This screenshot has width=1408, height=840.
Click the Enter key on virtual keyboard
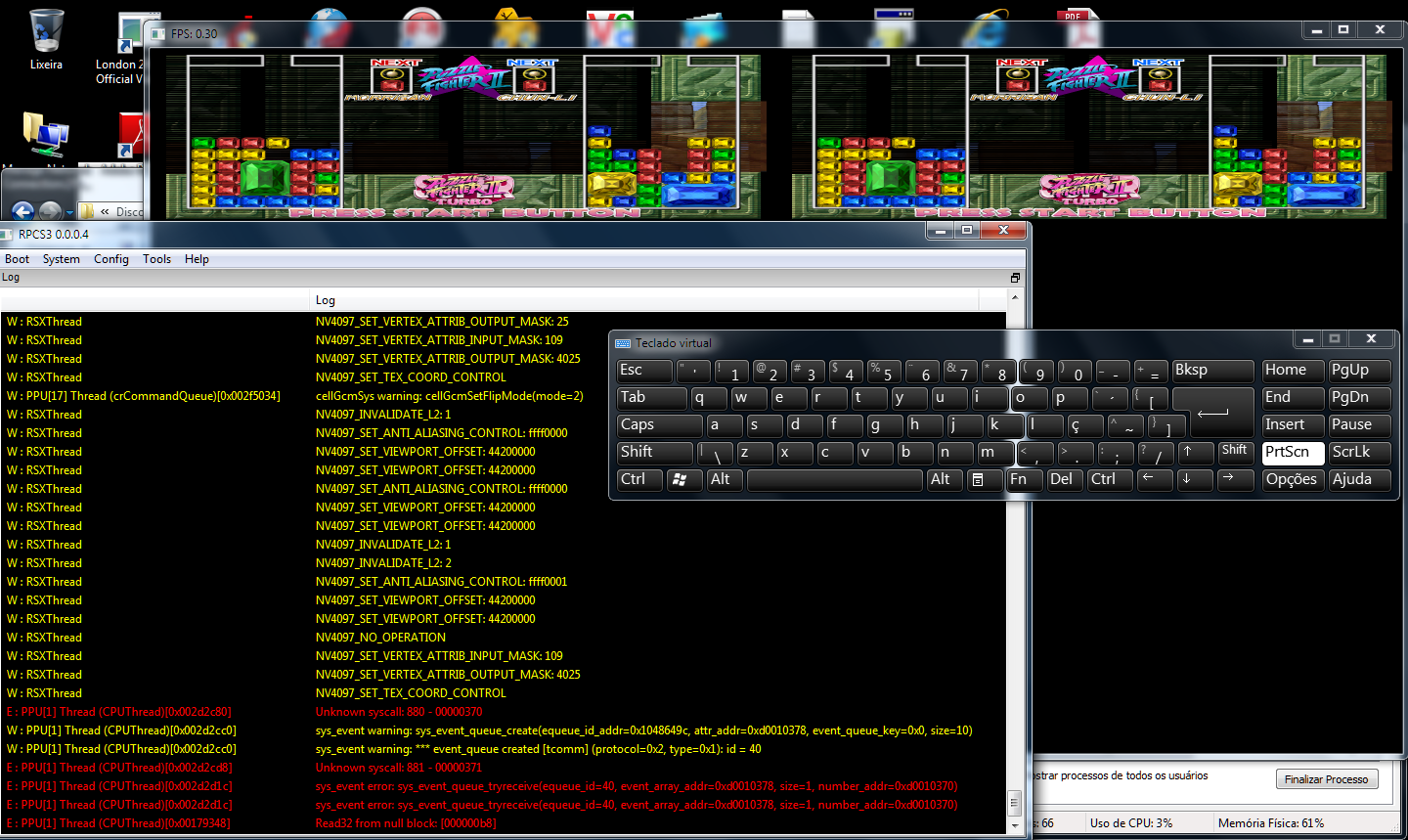tap(1212, 412)
